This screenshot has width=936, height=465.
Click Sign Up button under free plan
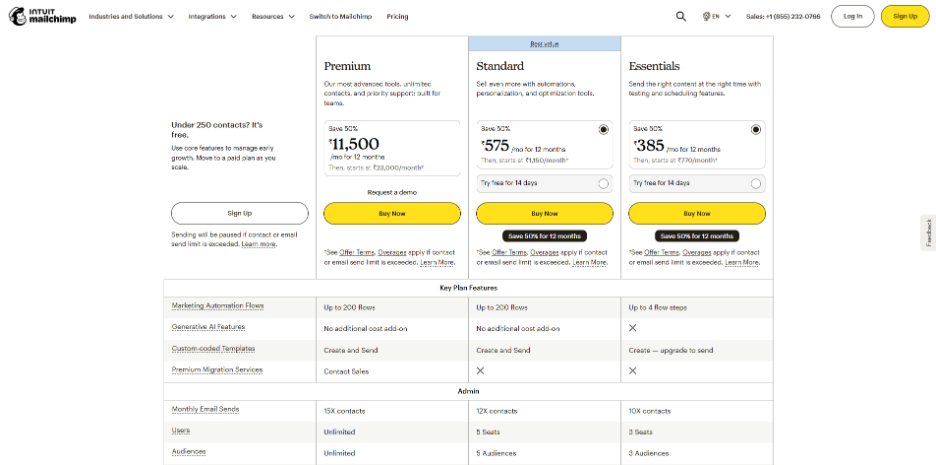(x=239, y=213)
